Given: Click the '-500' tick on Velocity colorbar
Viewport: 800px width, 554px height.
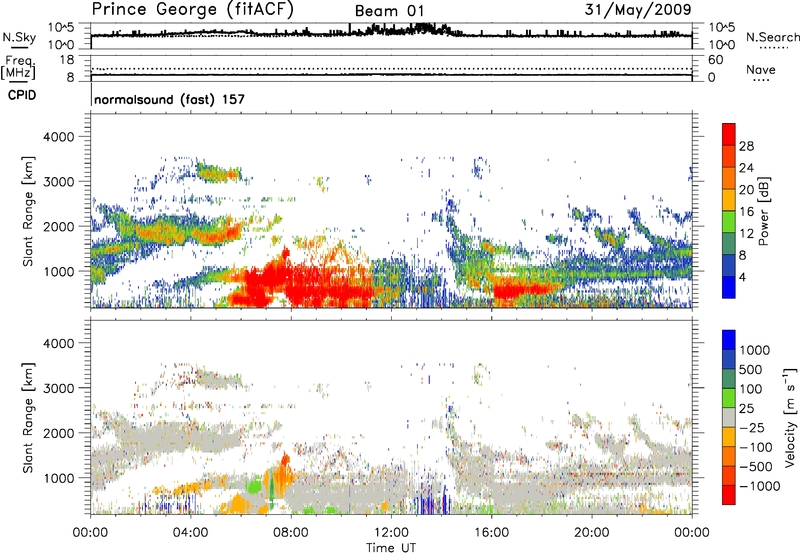Looking at the screenshot, I should (756, 466).
